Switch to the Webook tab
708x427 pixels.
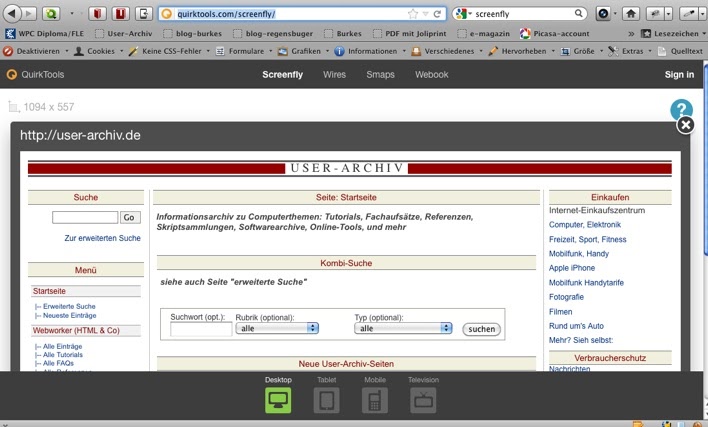pyautogui.click(x=432, y=74)
